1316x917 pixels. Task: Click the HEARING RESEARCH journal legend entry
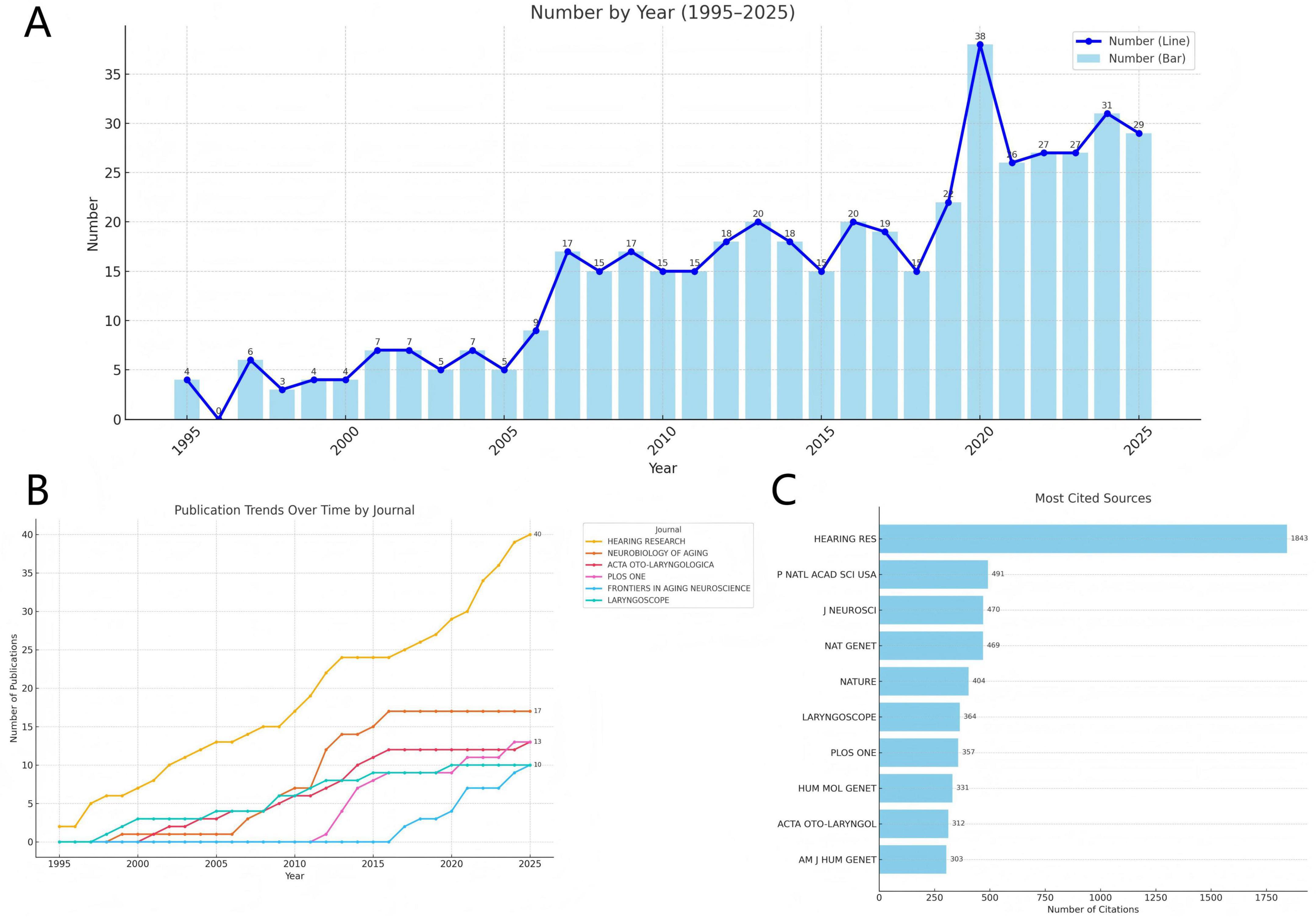pos(646,541)
